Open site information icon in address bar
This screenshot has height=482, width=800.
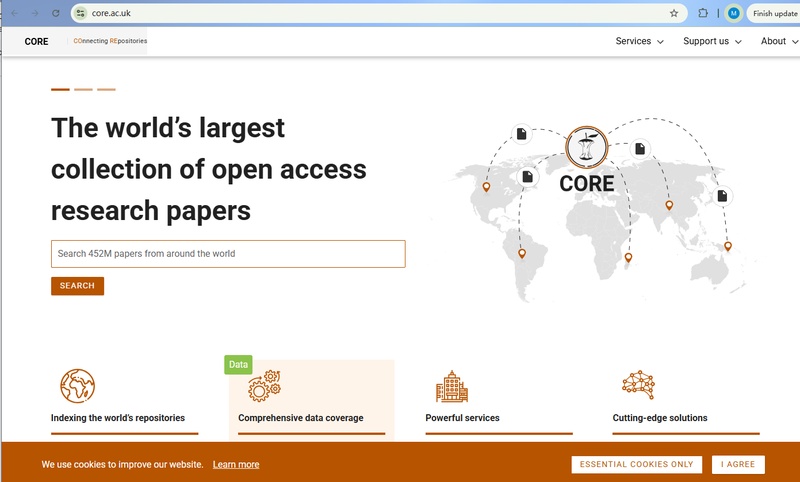pos(81,13)
